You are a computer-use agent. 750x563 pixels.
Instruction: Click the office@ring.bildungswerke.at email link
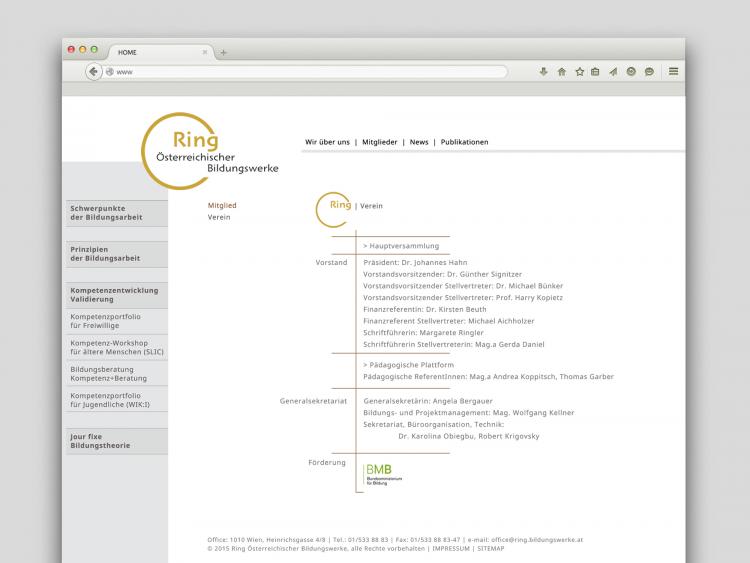point(537,540)
